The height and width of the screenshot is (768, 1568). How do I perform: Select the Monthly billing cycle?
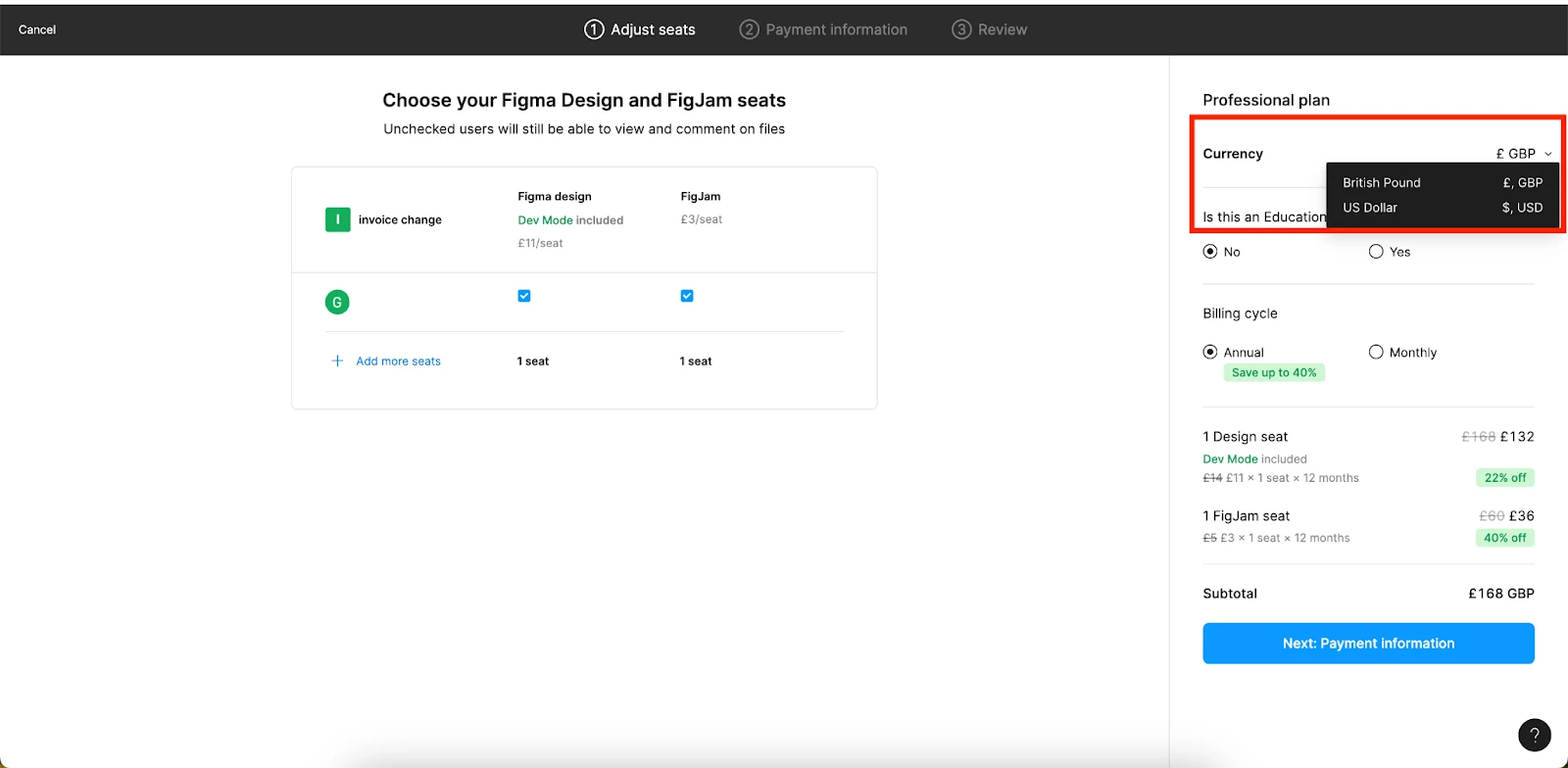(1376, 352)
